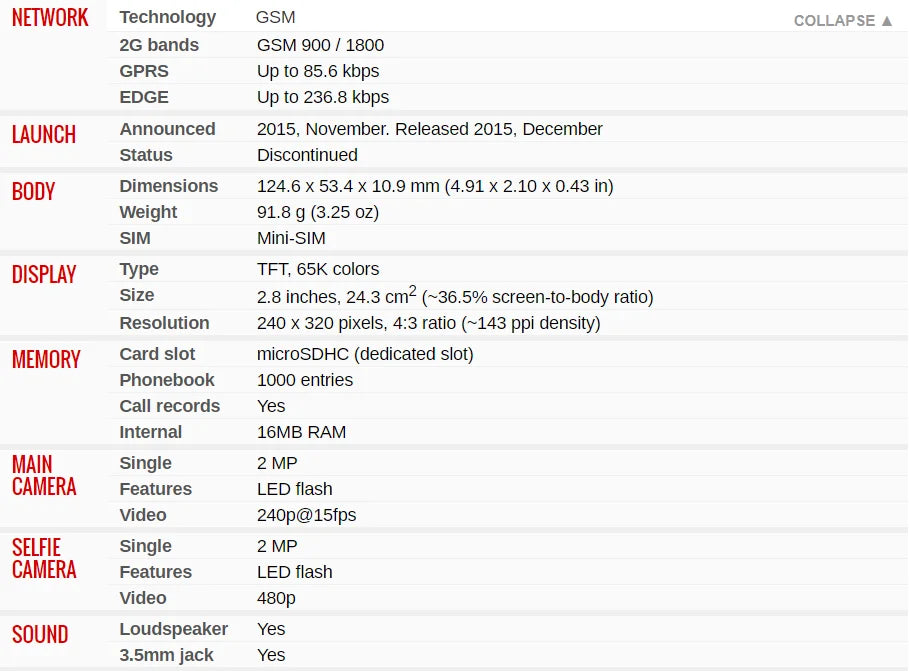Click the 2G bands label

159,45
